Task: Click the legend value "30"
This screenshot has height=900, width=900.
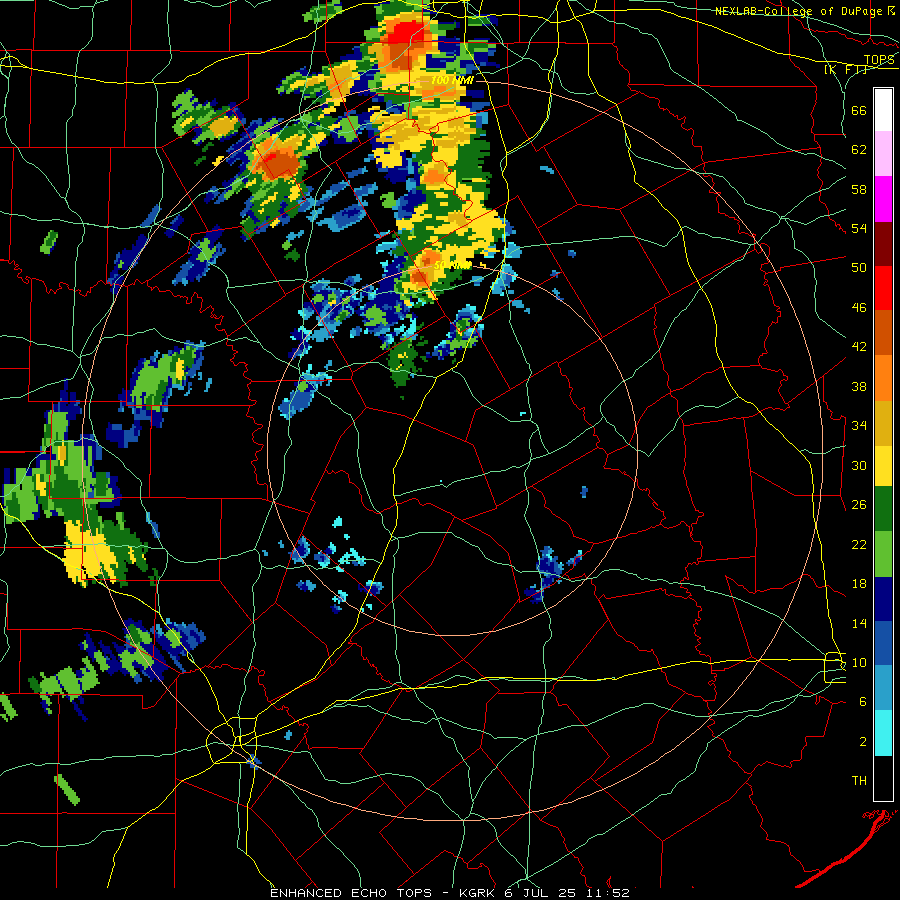Action: (x=859, y=465)
